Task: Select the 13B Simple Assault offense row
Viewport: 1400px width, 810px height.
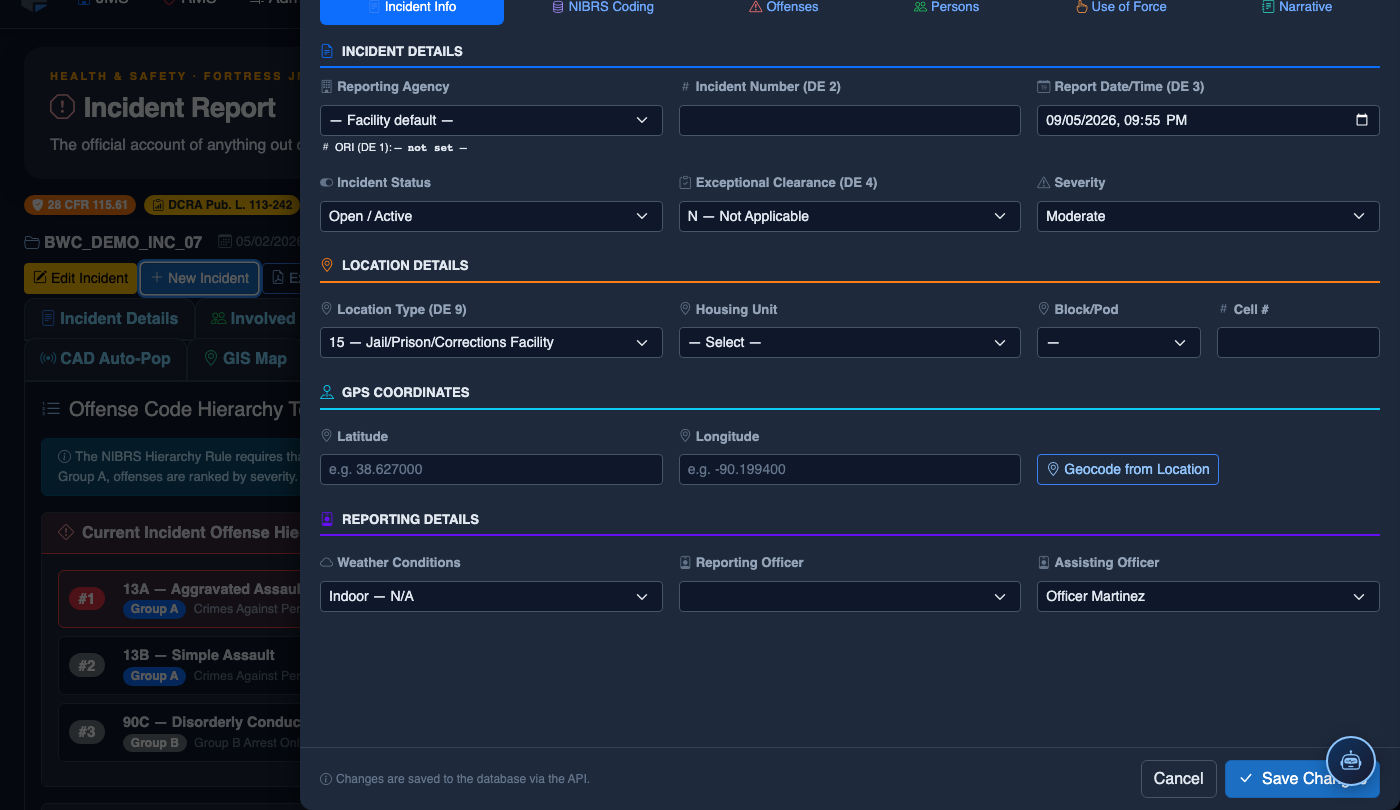Action: [180, 665]
